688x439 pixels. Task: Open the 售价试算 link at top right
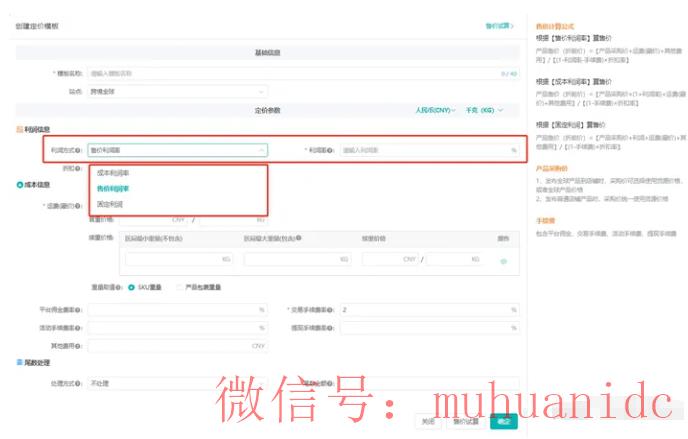[x=499, y=26]
